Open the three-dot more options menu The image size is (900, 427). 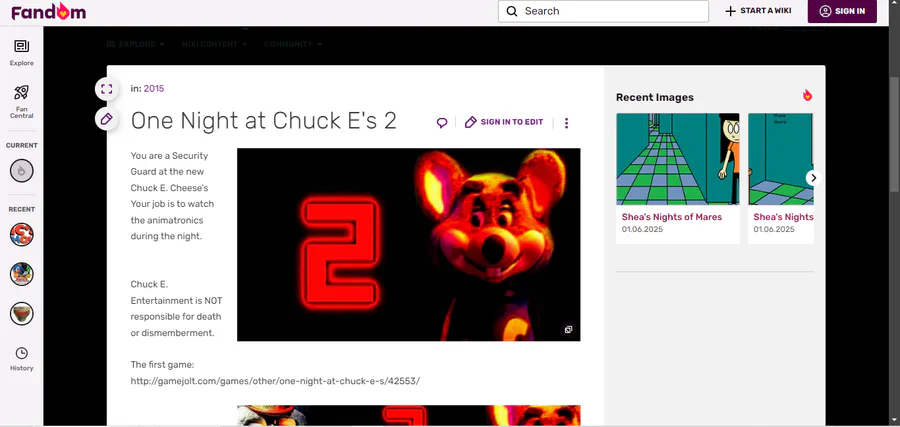click(x=567, y=123)
